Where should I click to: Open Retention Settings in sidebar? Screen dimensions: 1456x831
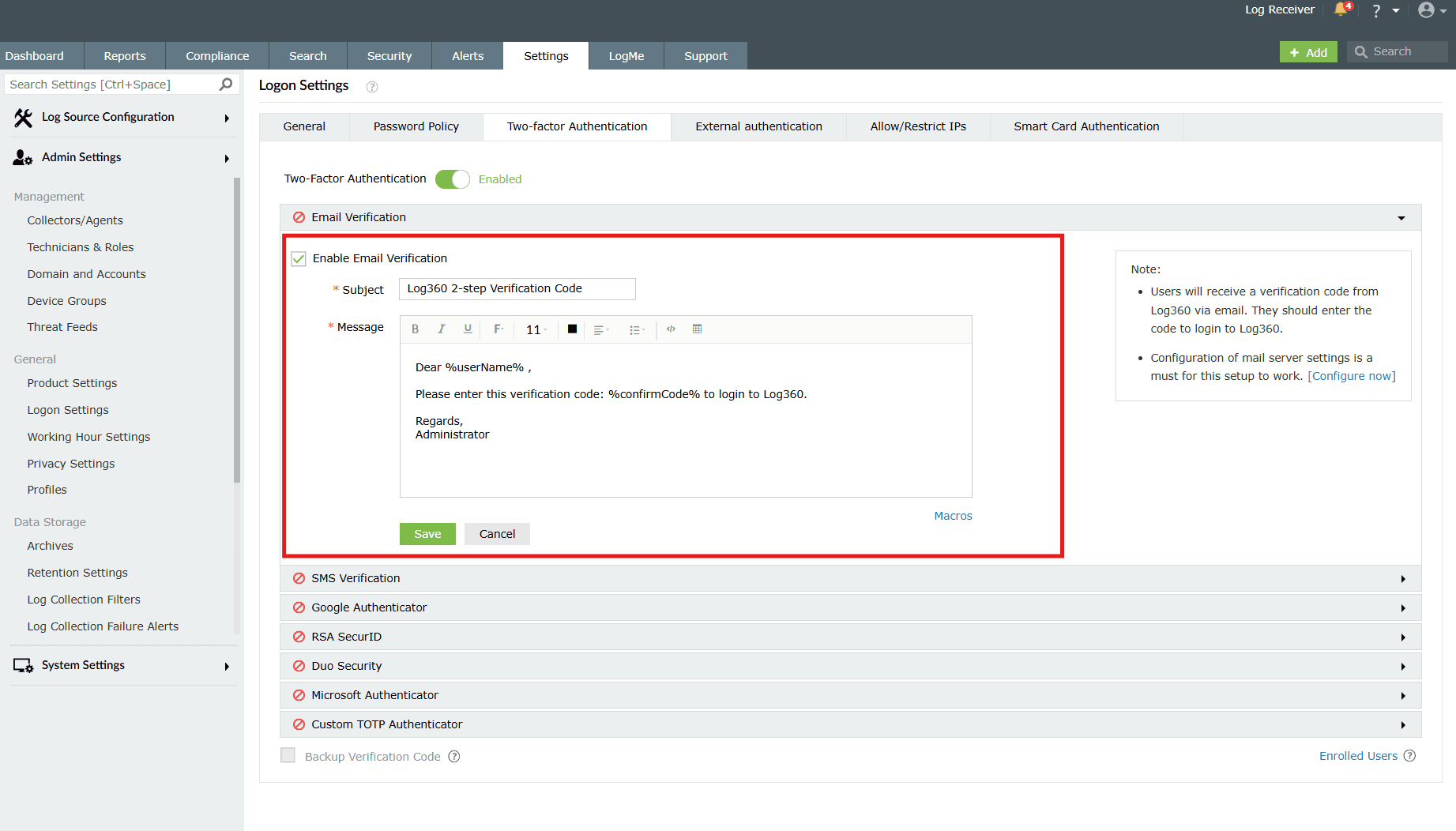(x=77, y=573)
